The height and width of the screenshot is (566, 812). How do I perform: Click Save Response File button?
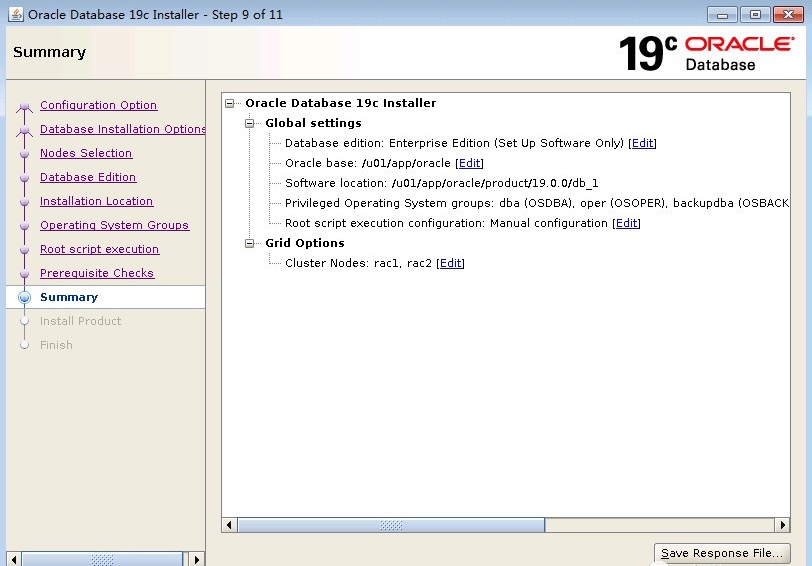722,553
